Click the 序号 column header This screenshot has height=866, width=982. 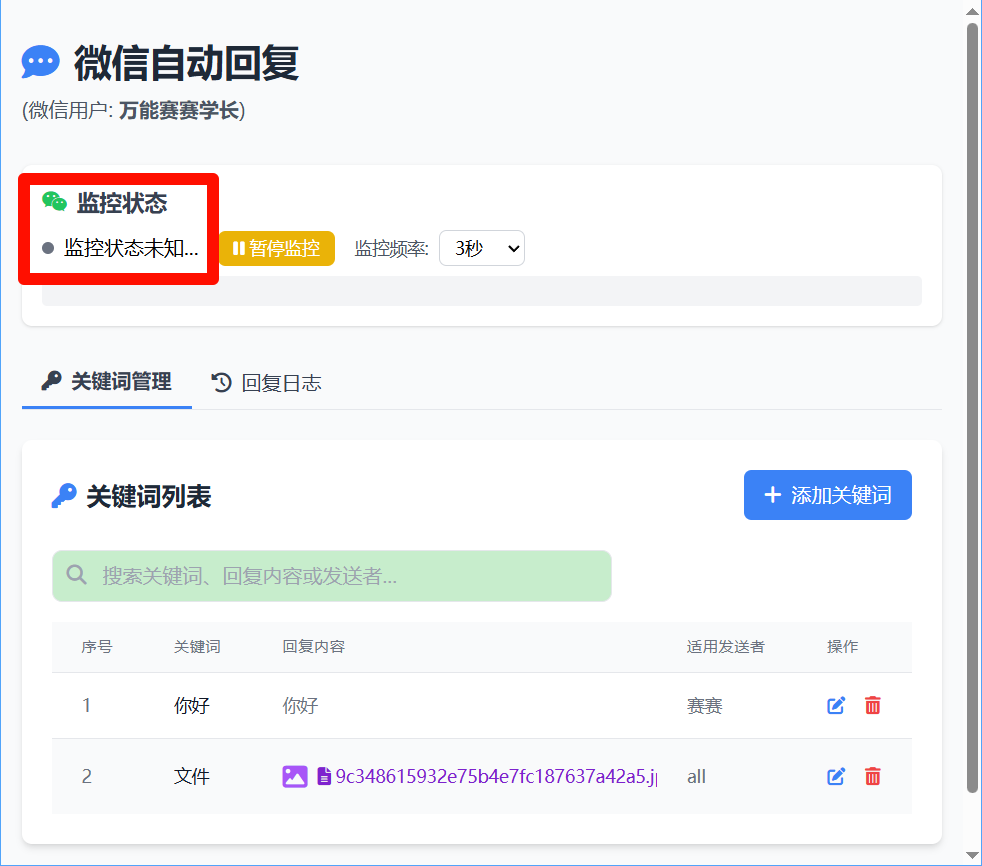[96, 647]
